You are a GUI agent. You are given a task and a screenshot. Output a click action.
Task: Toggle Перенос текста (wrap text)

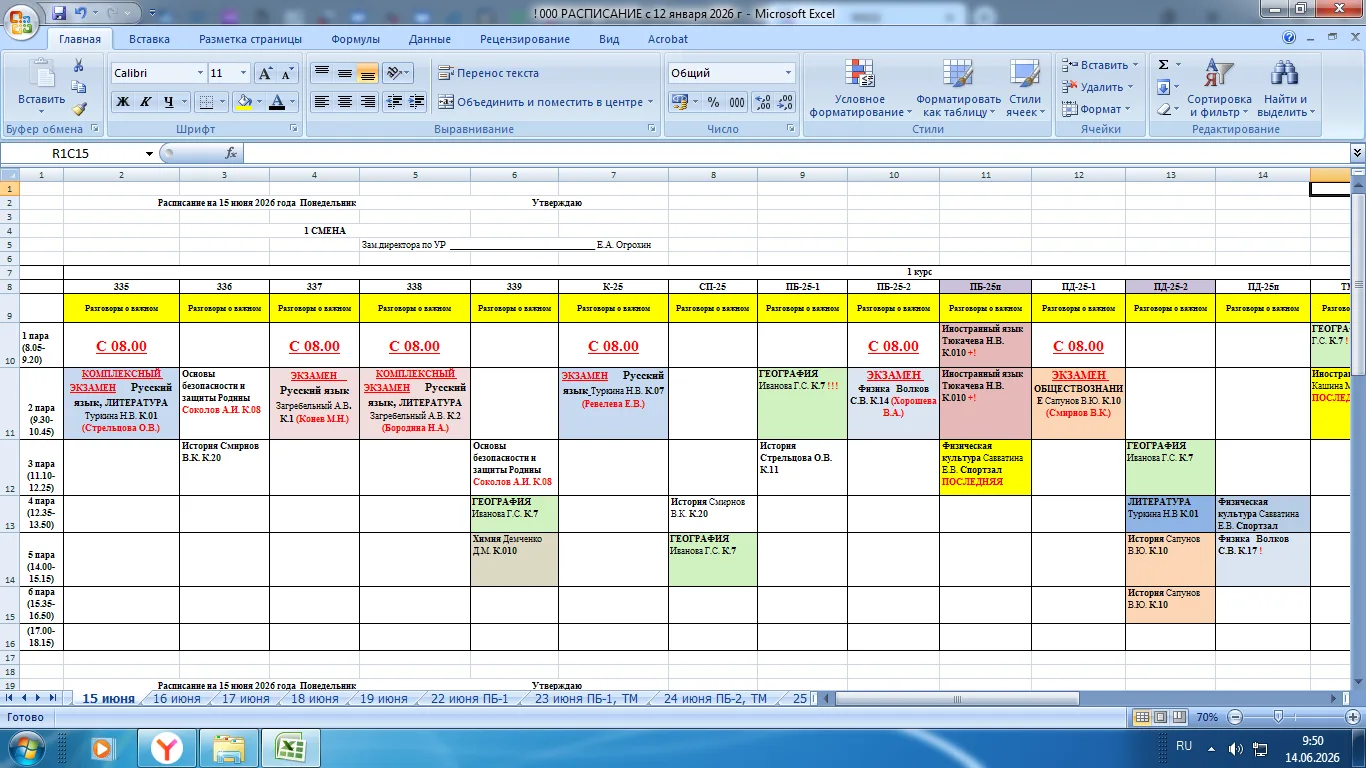[x=488, y=73]
